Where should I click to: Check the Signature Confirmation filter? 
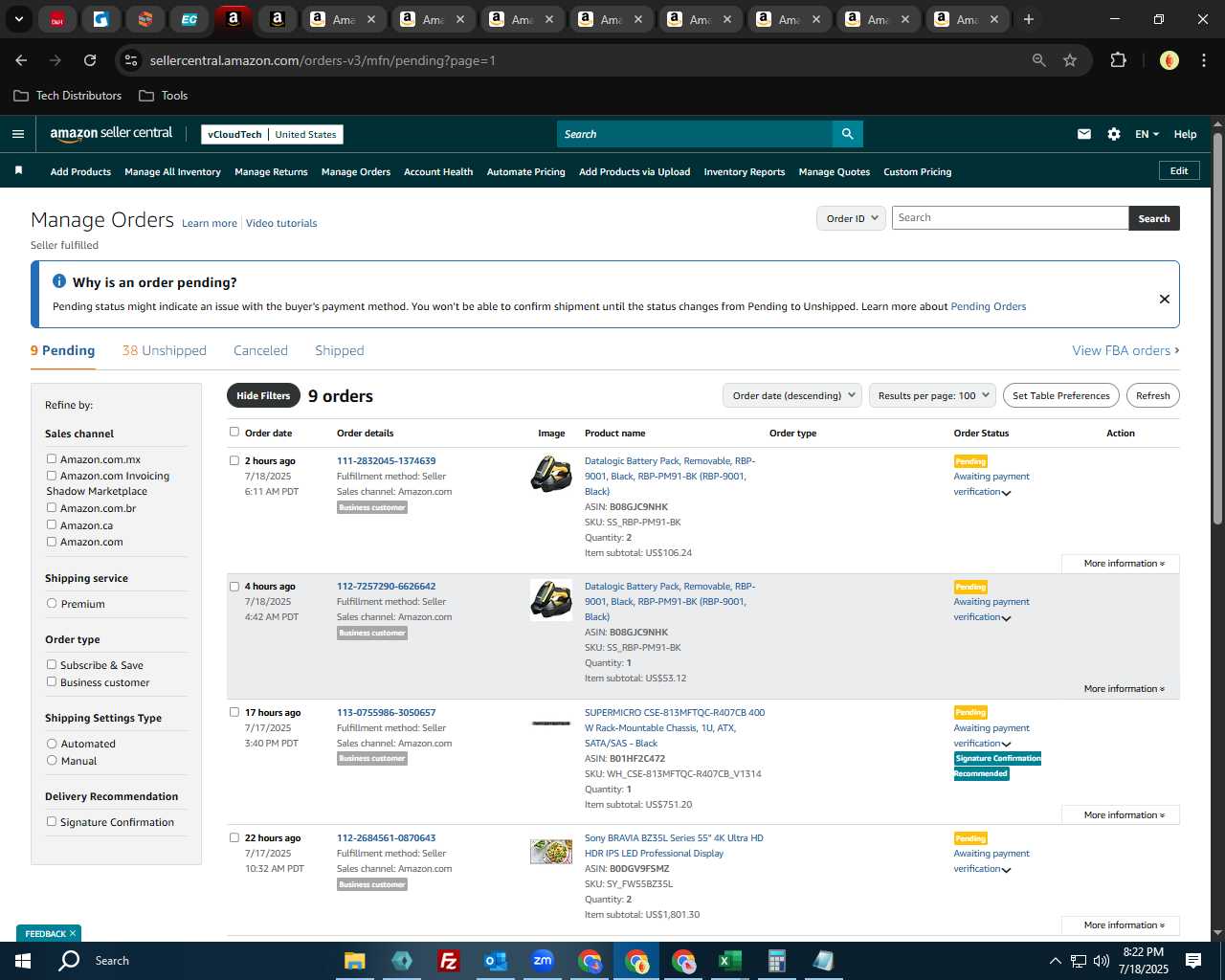click(52, 821)
